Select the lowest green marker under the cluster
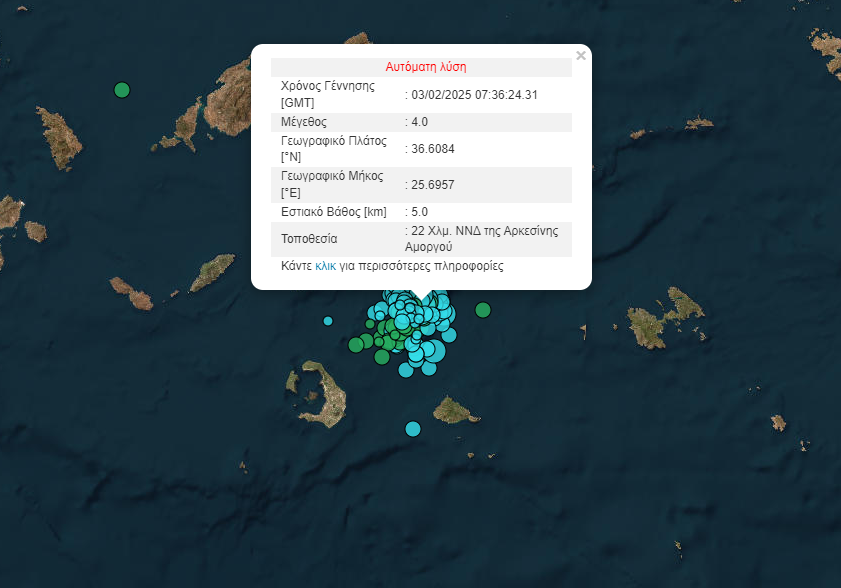Image resolution: width=841 pixels, height=588 pixels. tap(382, 357)
